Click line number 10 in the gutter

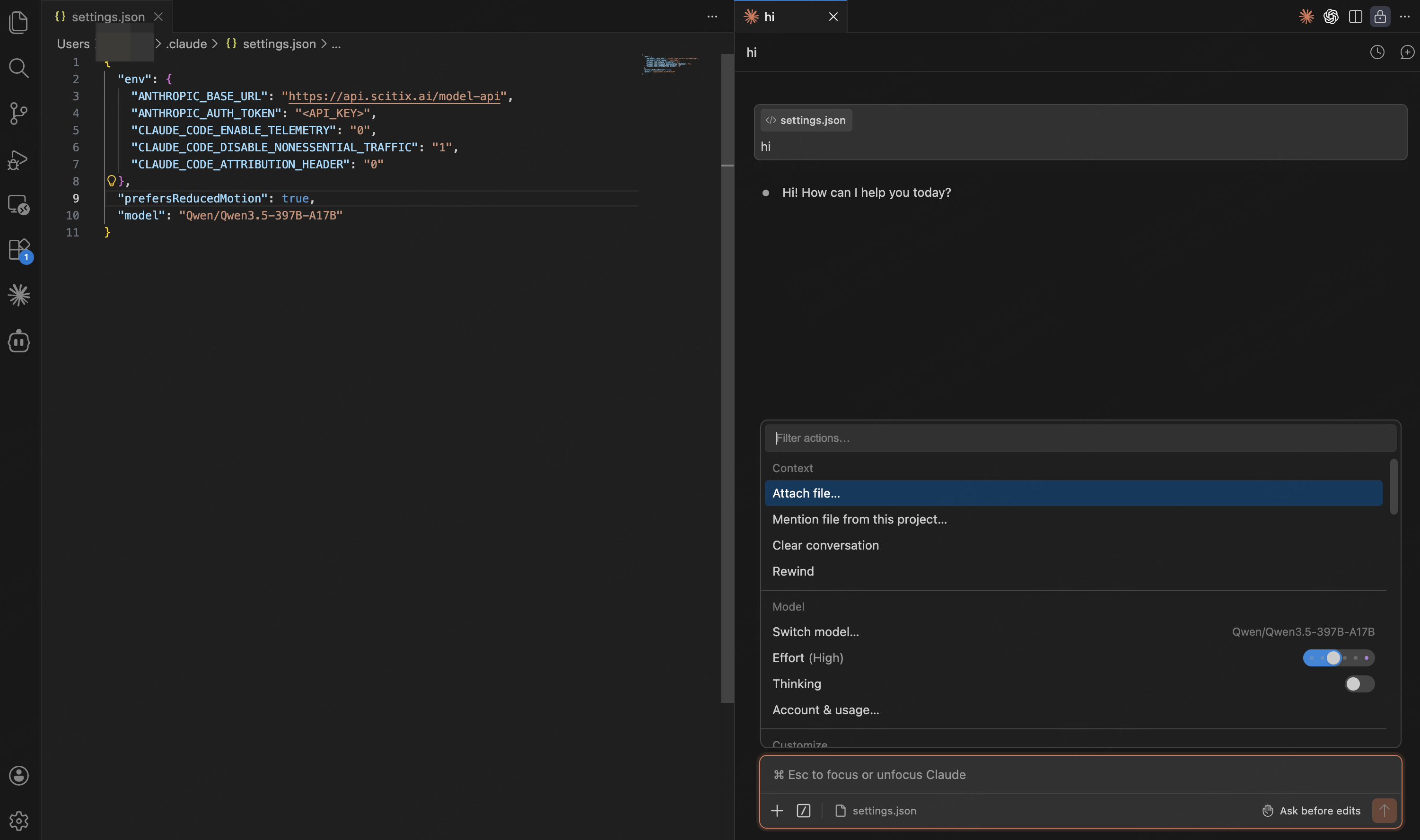pos(72,215)
